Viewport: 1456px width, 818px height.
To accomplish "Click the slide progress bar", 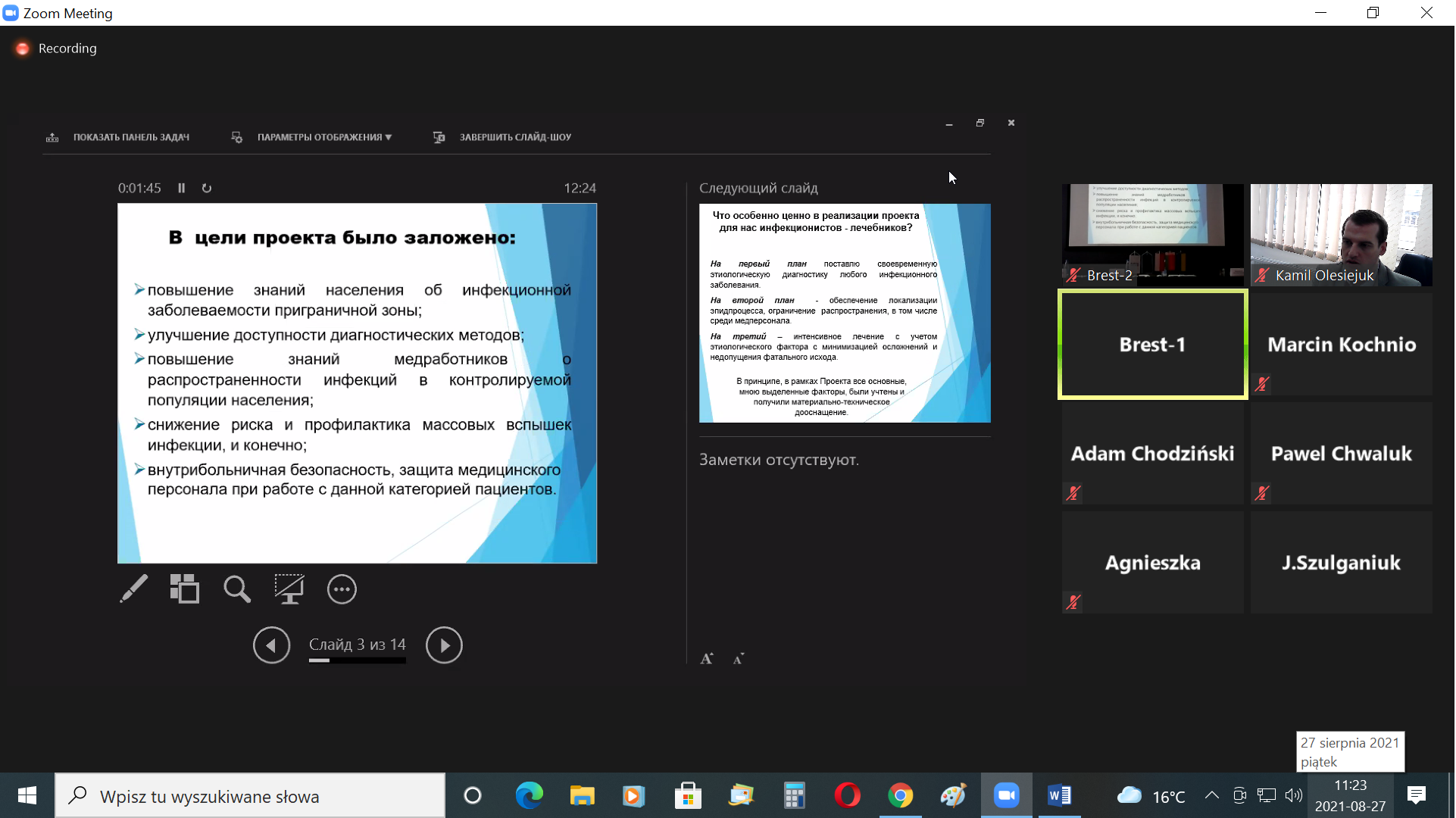I will 357,661.
